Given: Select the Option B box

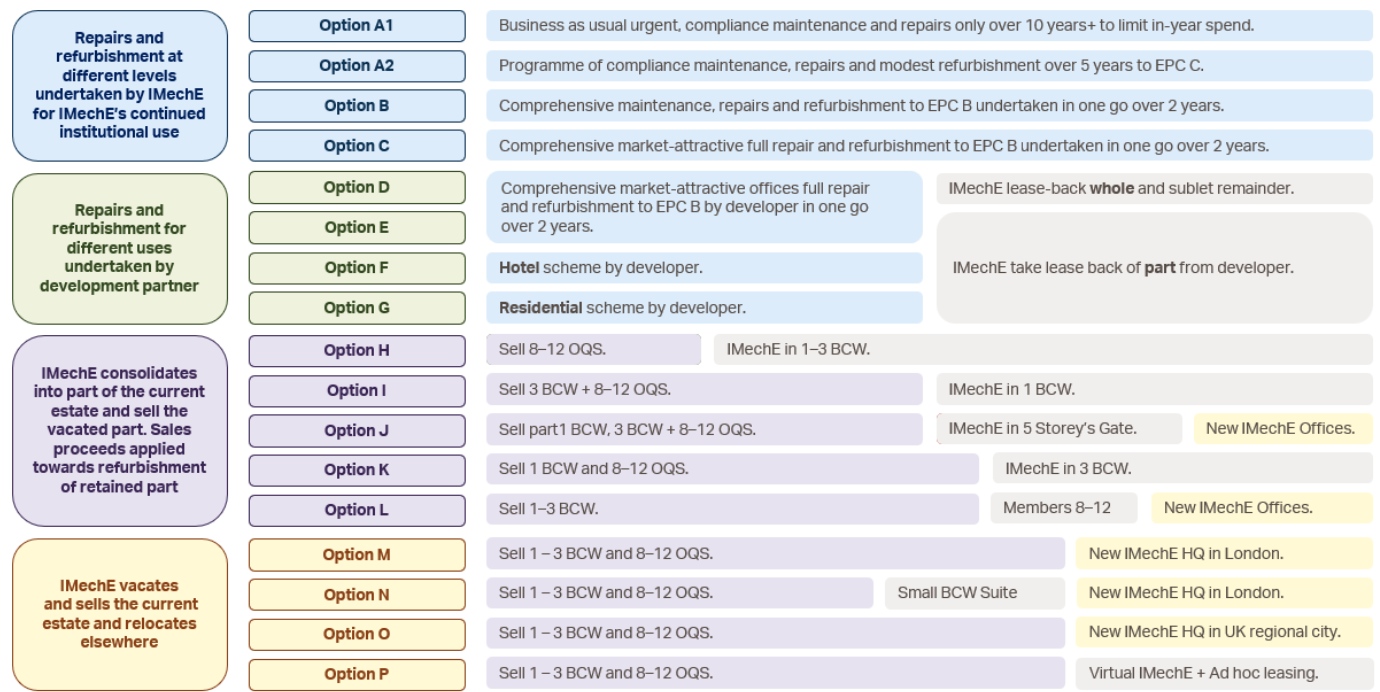Looking at the screenshot, I should pos(357,106).
